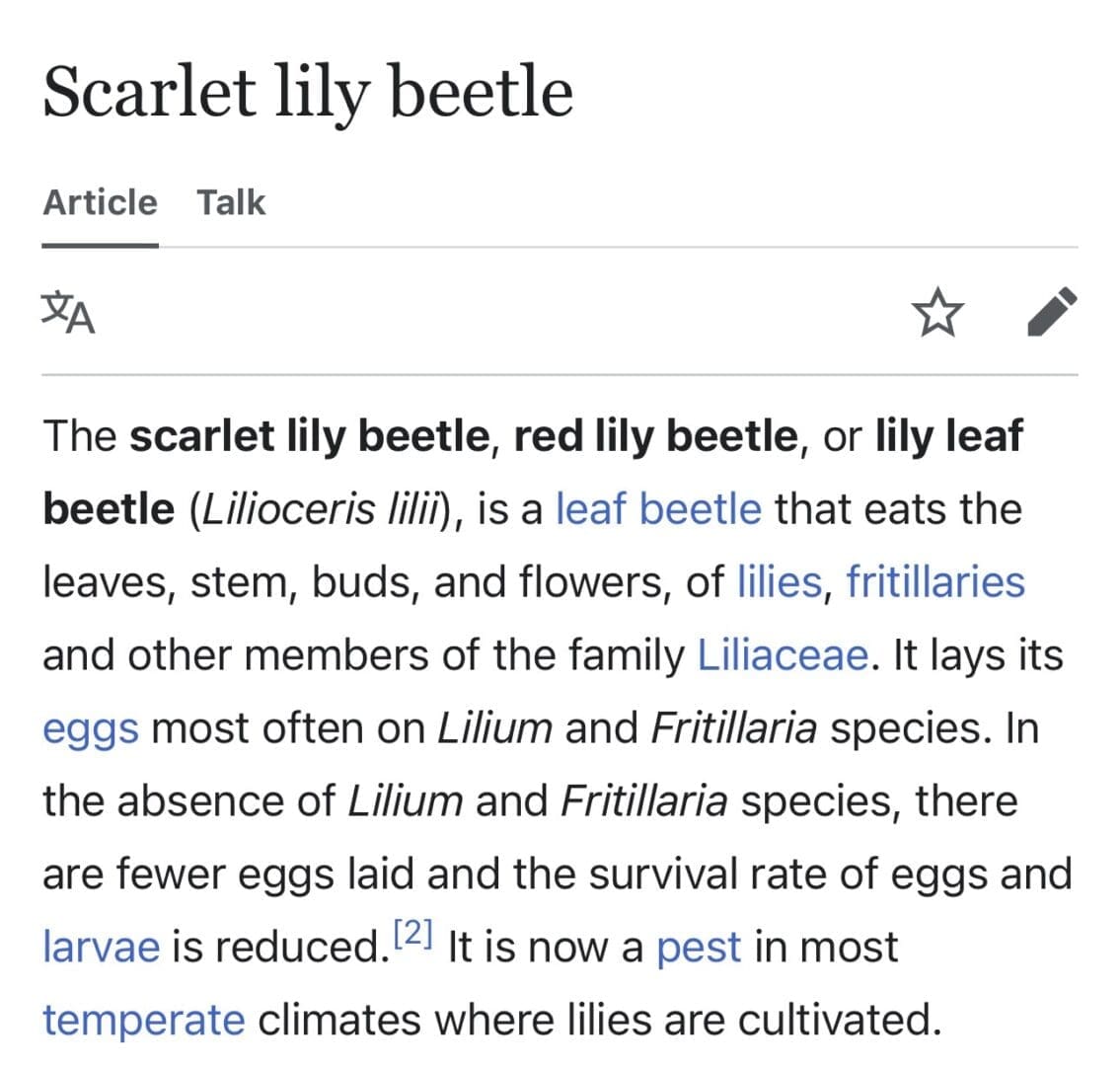This screenshot has height=1066, width=1120.
Task: Click the 'Fritillaria' italicized text
Action: 733,727
